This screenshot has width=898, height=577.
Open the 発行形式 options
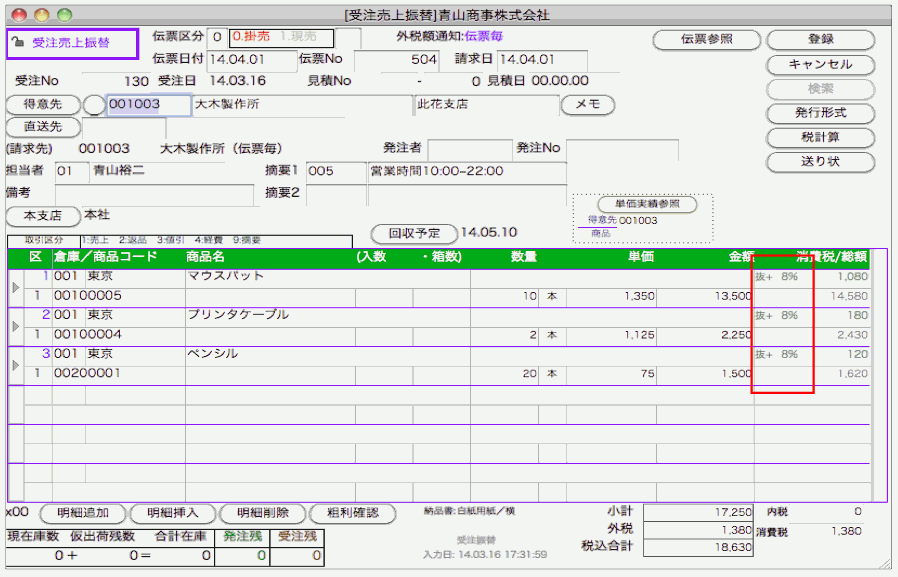click(820, 113)
